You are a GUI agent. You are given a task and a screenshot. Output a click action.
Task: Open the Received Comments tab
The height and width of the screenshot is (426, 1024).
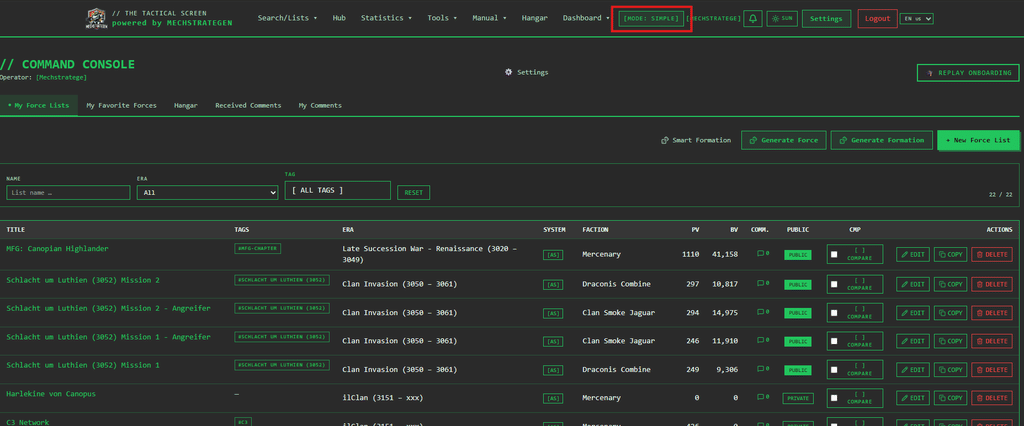click(x=248, y=105)
